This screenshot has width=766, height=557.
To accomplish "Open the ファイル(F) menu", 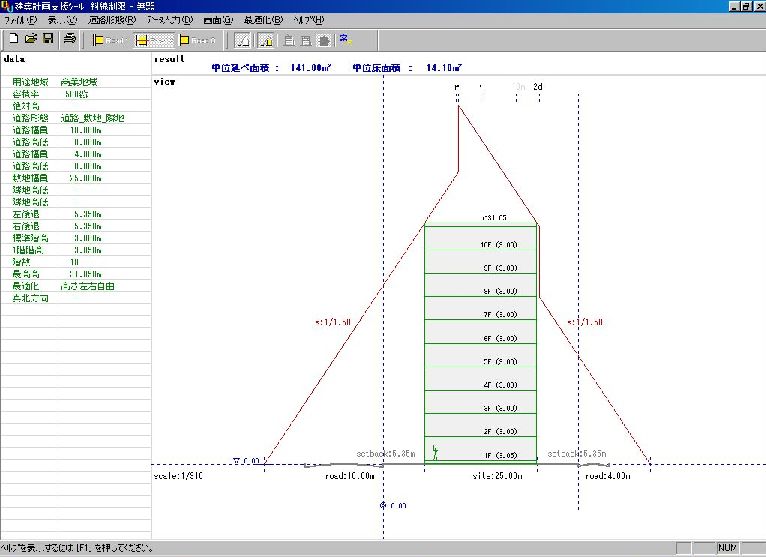I will coord(21,20).
